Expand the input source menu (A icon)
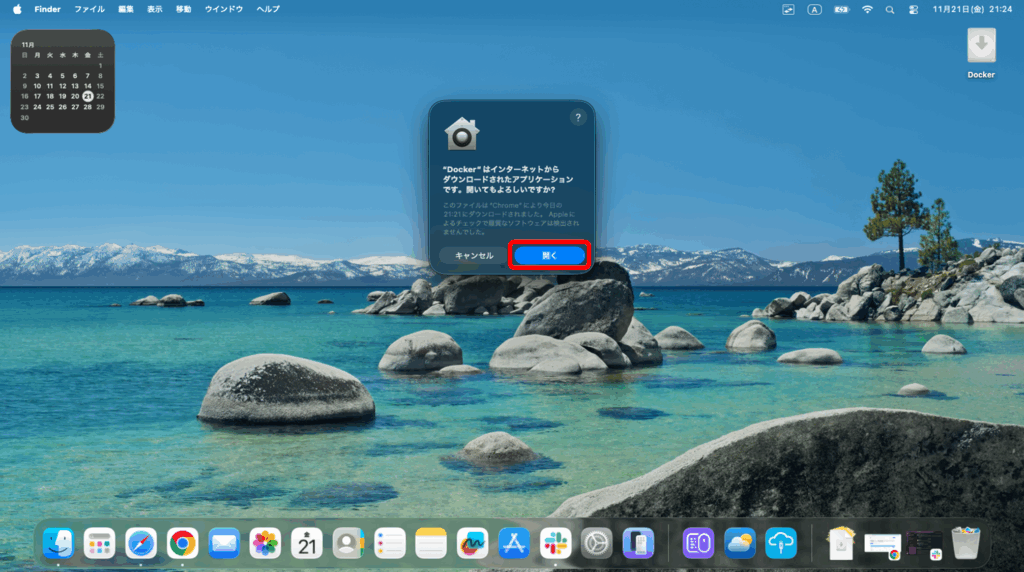The image size is (1024, 572). point(815,9)
